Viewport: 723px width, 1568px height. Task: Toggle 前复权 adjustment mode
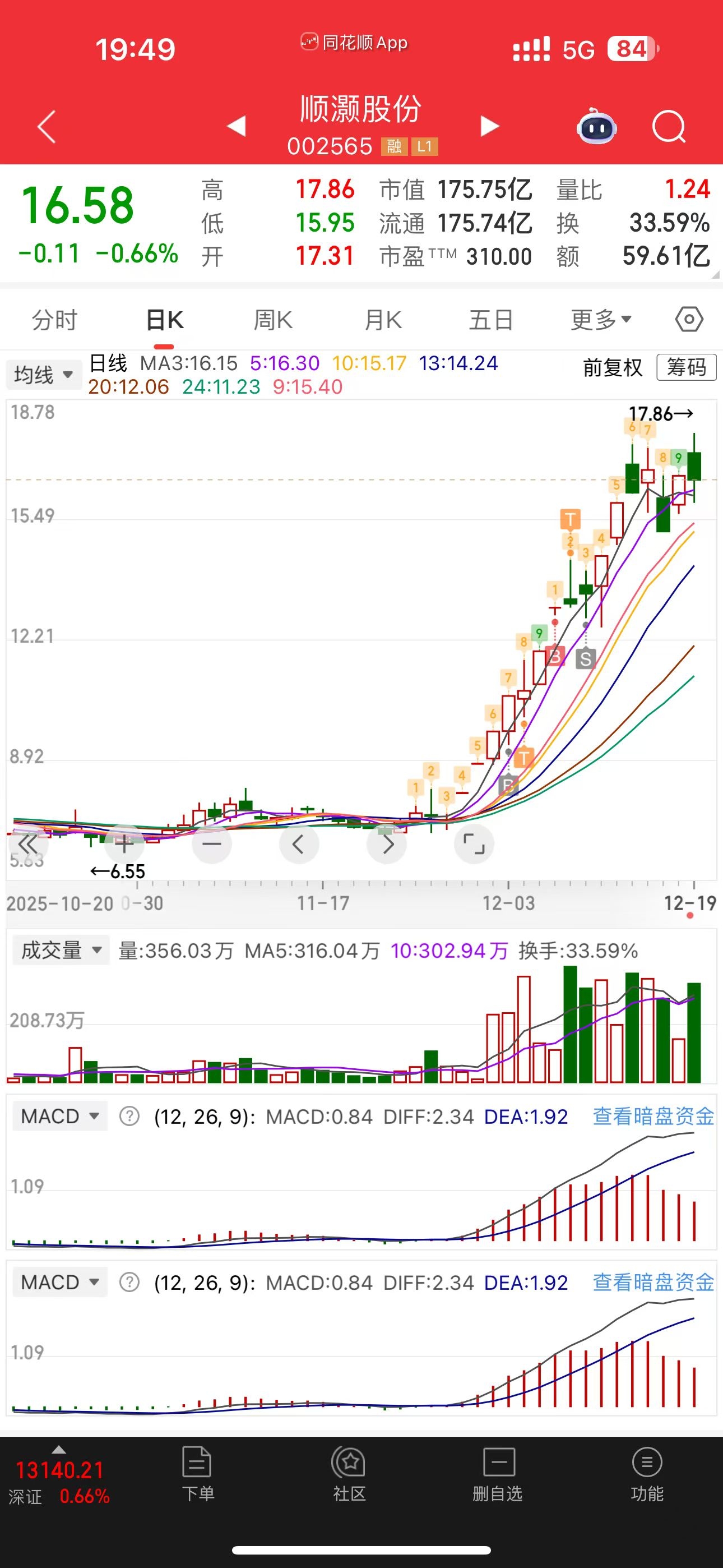coord(612,368)
